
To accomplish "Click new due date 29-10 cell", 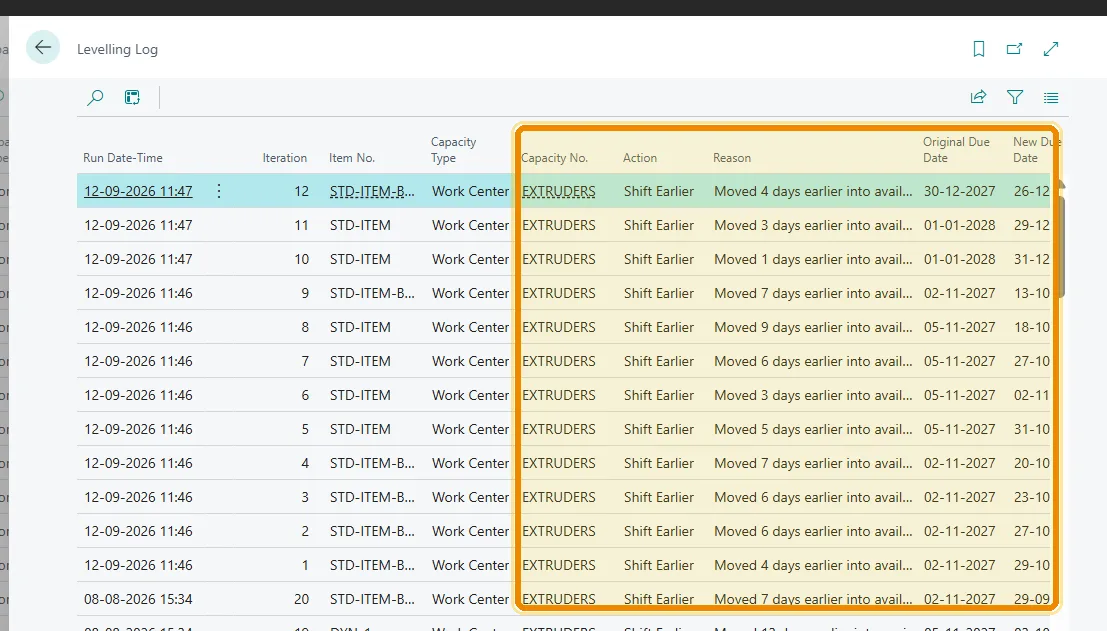I will point(1031,565).
